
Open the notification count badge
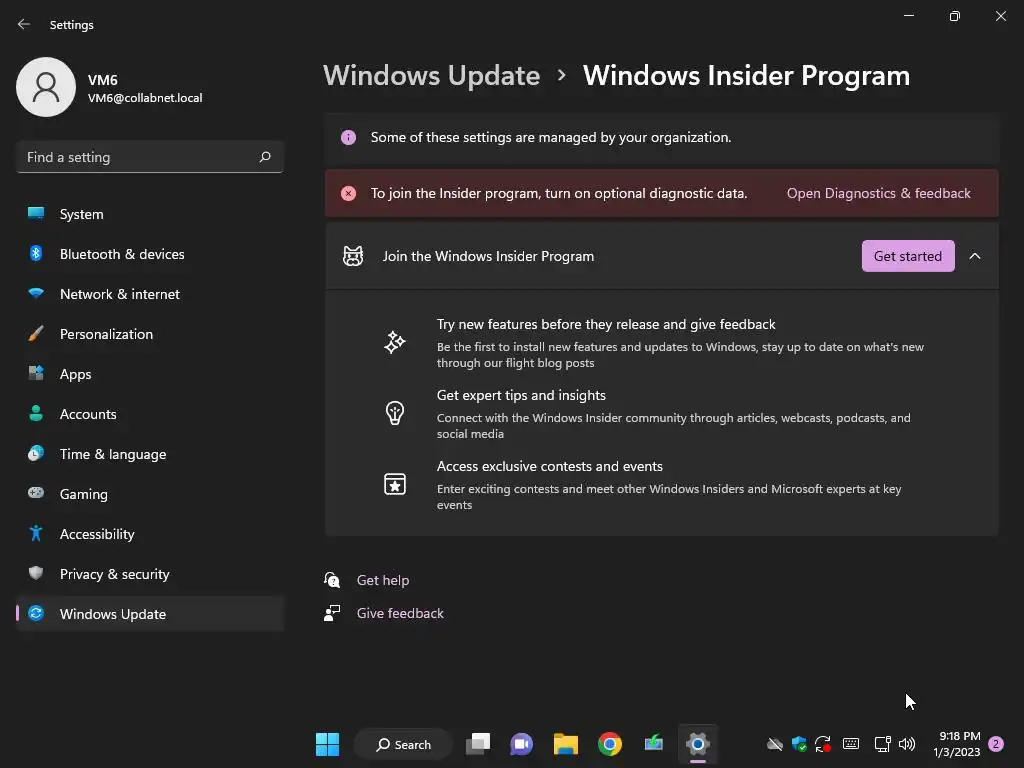[996, 744]
